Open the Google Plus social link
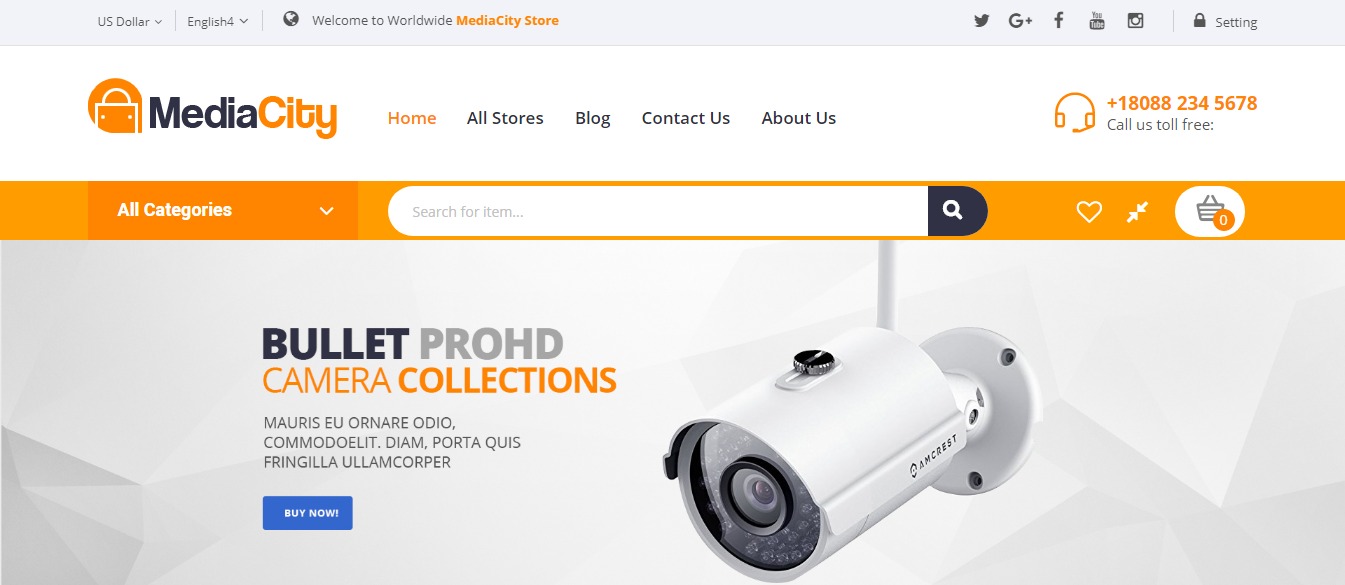 [x=1020, y=21]
